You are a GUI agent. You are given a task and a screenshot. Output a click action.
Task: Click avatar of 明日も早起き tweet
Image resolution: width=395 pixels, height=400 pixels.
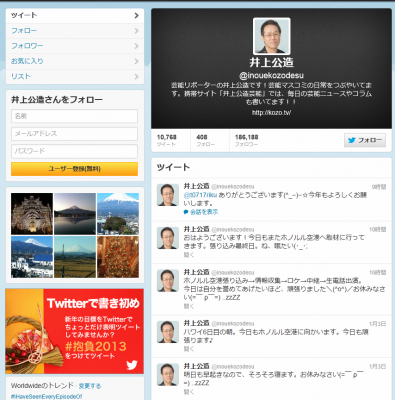pos(168,375)
